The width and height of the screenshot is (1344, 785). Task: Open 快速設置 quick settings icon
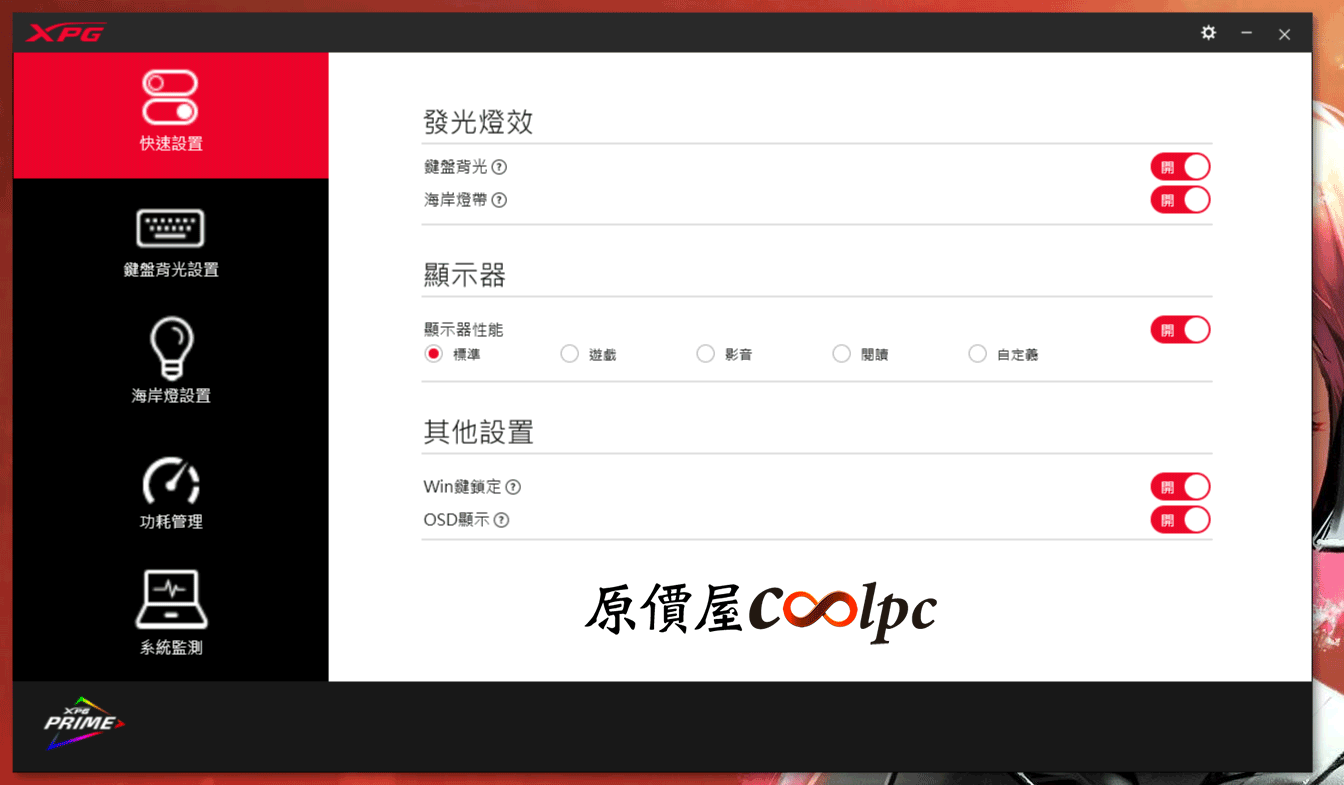[170, 98]
